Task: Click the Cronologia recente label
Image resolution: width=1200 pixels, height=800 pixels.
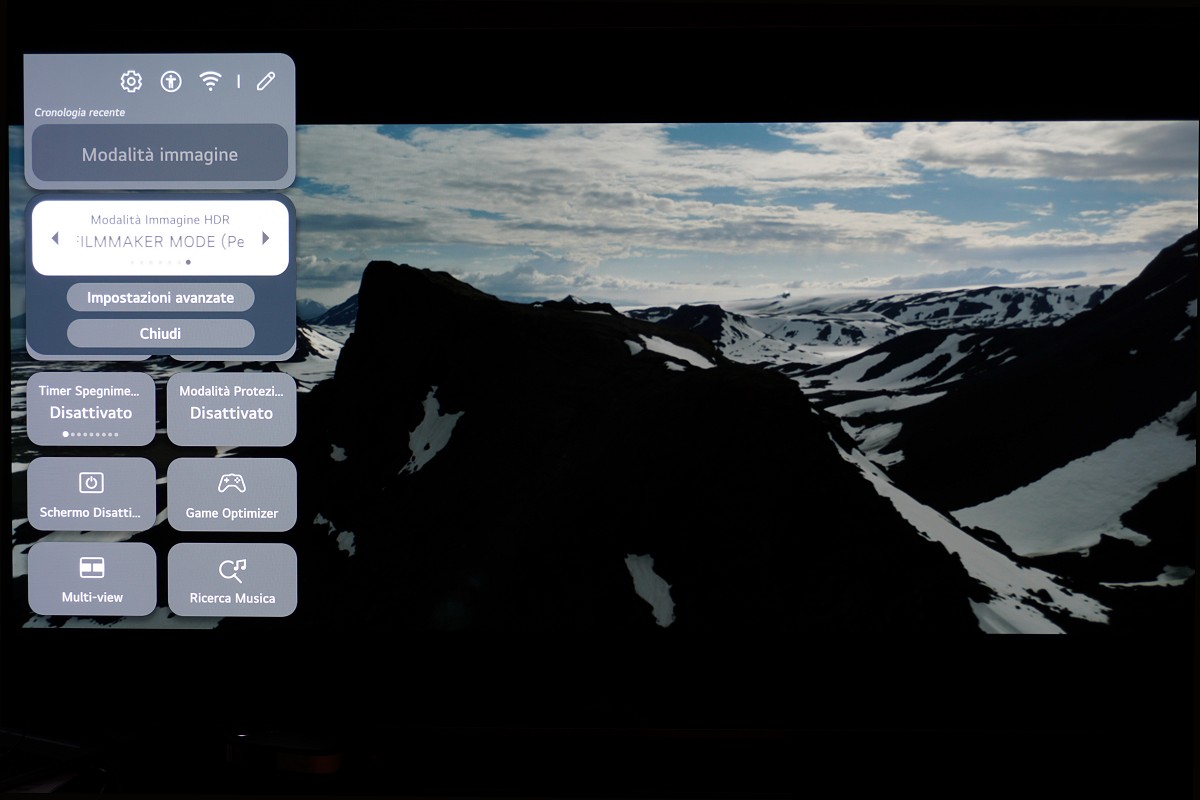Action: pyautogui.click(x=80, y=113)
